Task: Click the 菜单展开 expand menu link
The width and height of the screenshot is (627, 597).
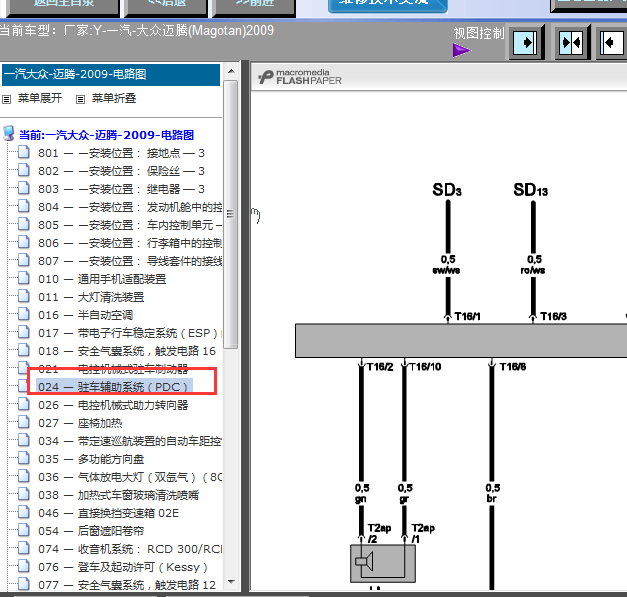Action: tap(40, 98)
